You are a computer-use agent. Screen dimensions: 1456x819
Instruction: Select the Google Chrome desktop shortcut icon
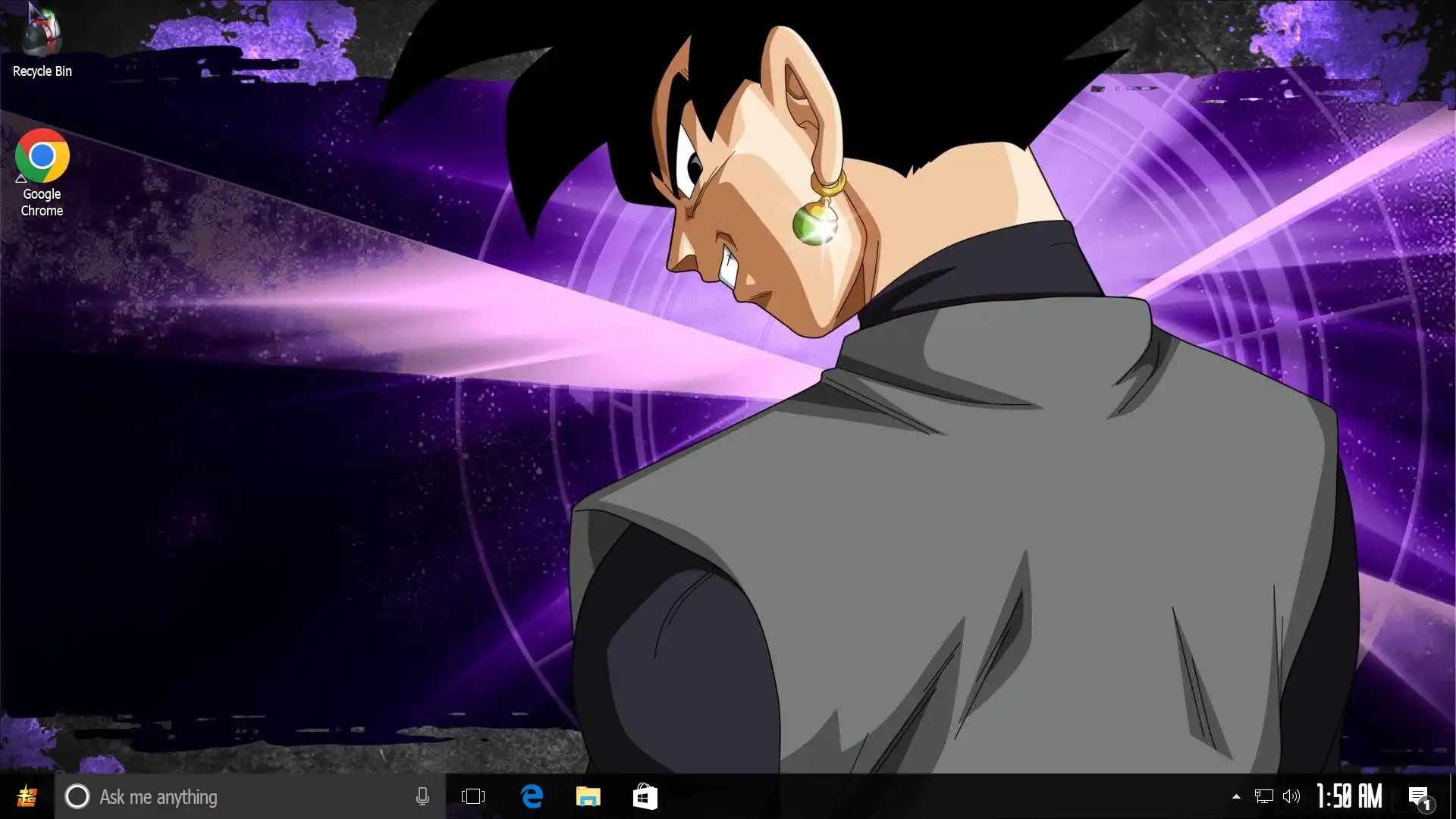click(42, 155)
